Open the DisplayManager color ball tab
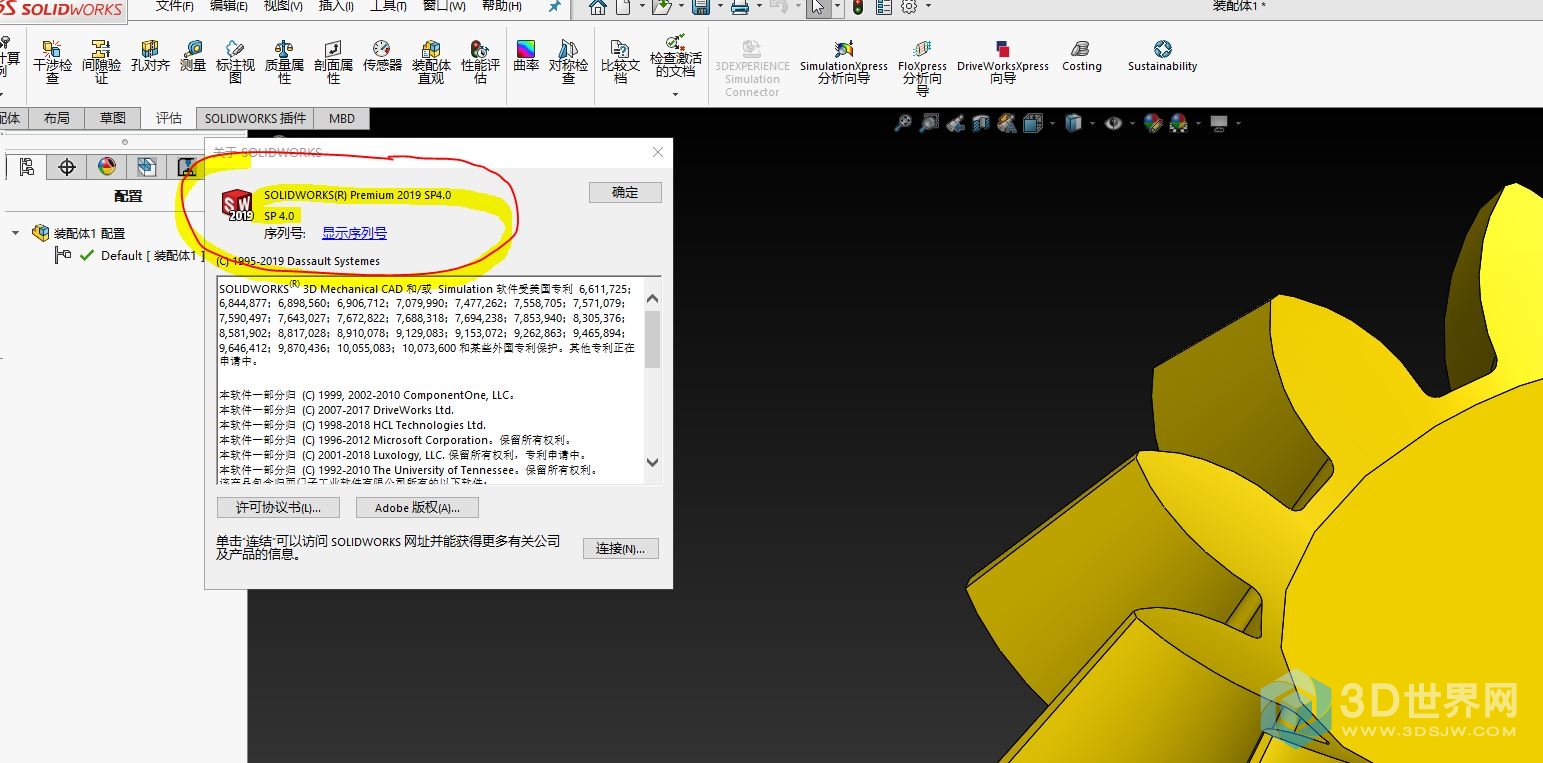The image size is (1543, 763). tap(107, 167)
